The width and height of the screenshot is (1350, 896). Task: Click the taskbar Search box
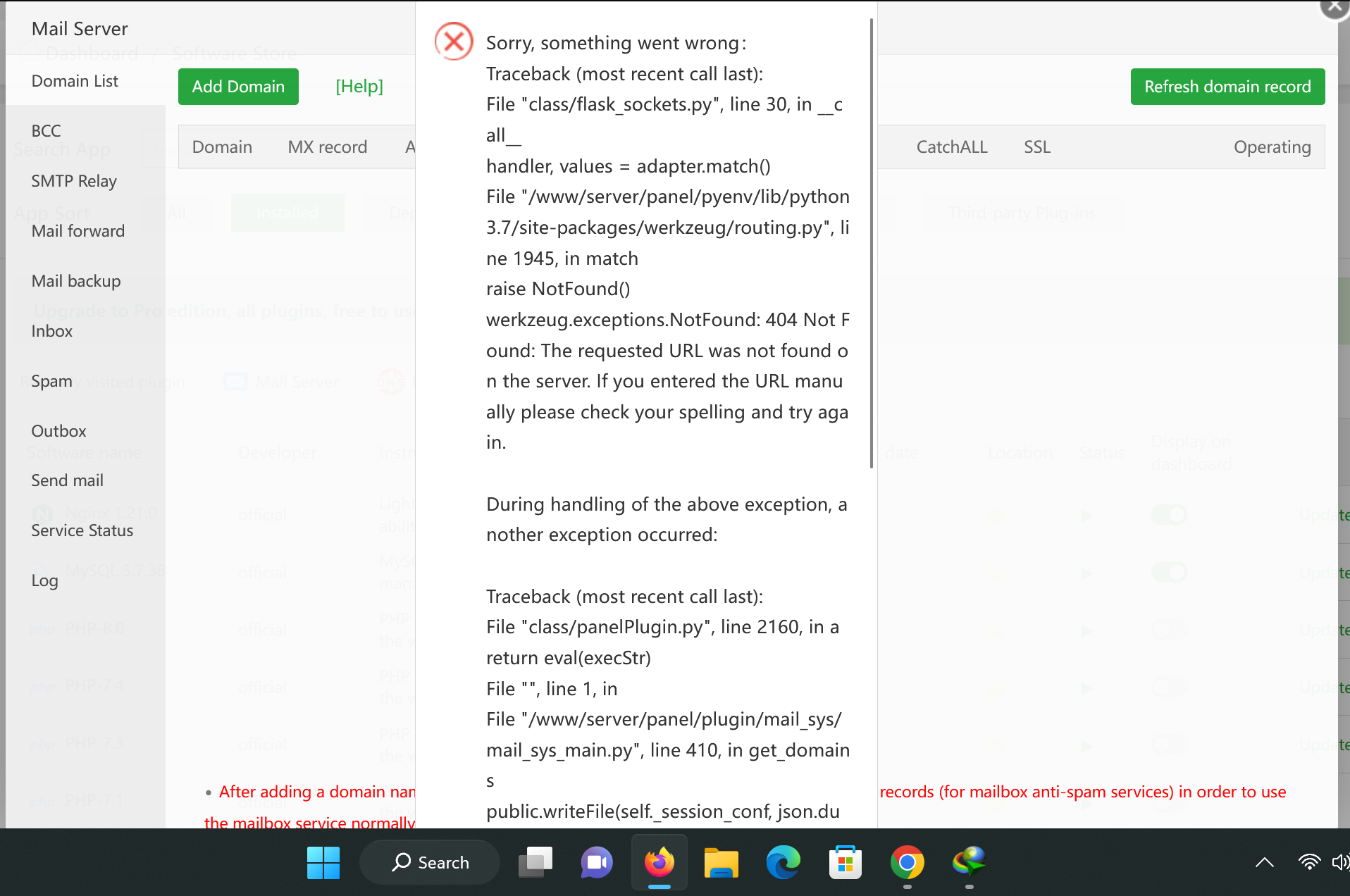pos(430,862)
